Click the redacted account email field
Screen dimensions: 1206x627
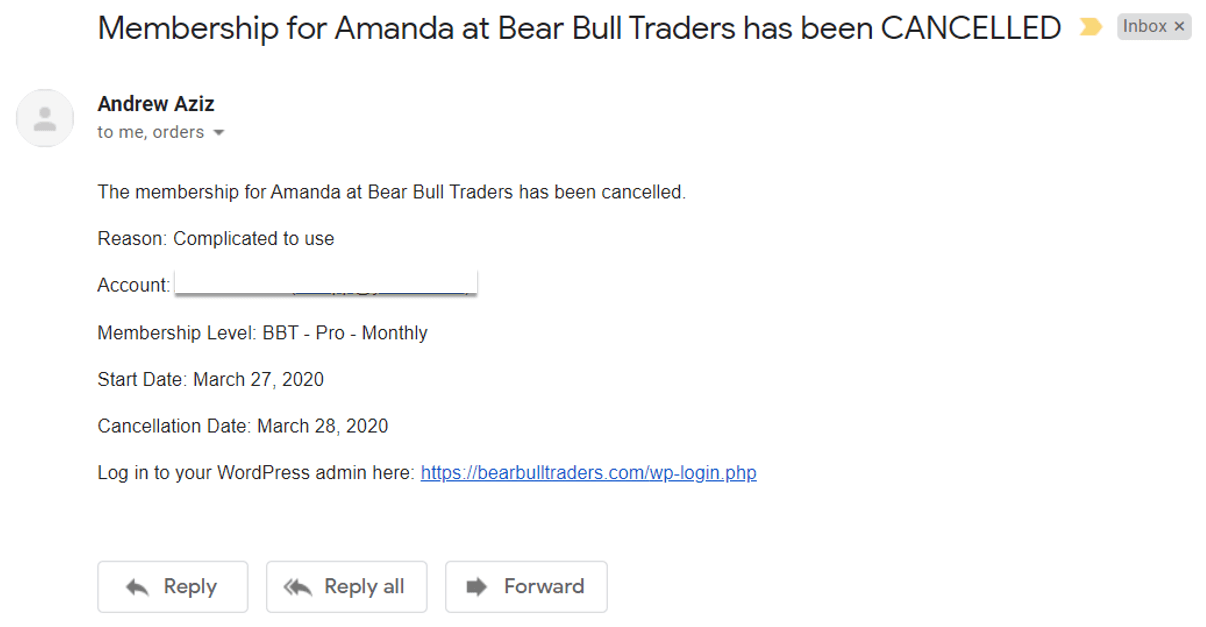[326, 284]
